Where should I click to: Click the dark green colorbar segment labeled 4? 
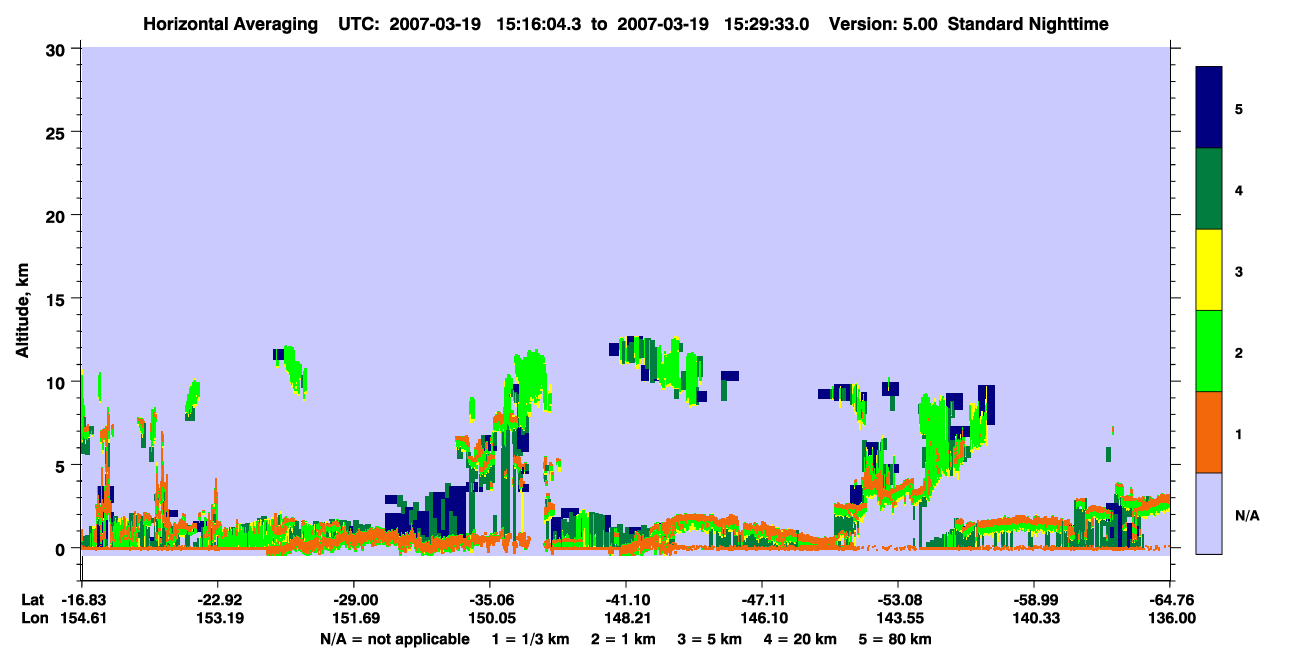[1209, 189]
